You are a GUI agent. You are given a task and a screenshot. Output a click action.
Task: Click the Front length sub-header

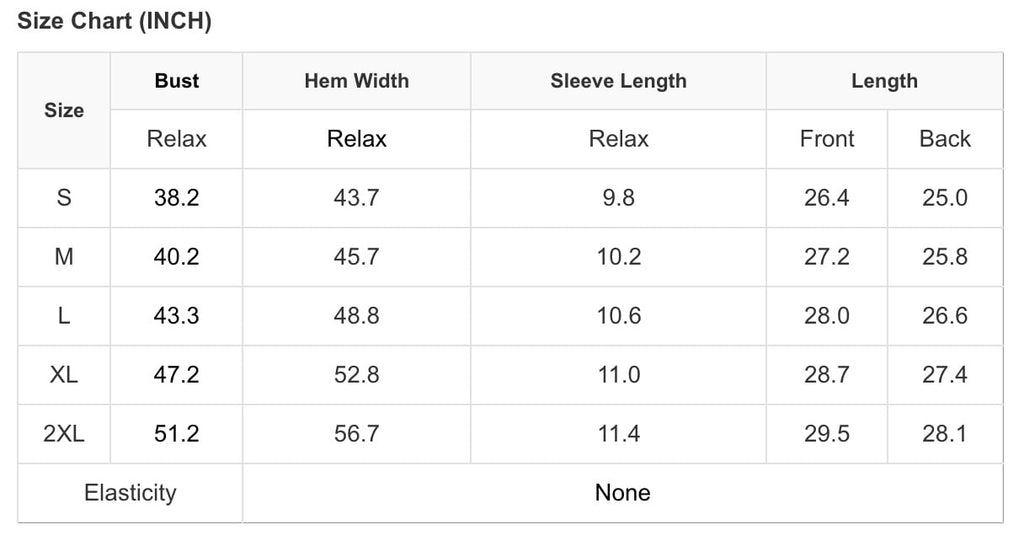coord(827,139)
